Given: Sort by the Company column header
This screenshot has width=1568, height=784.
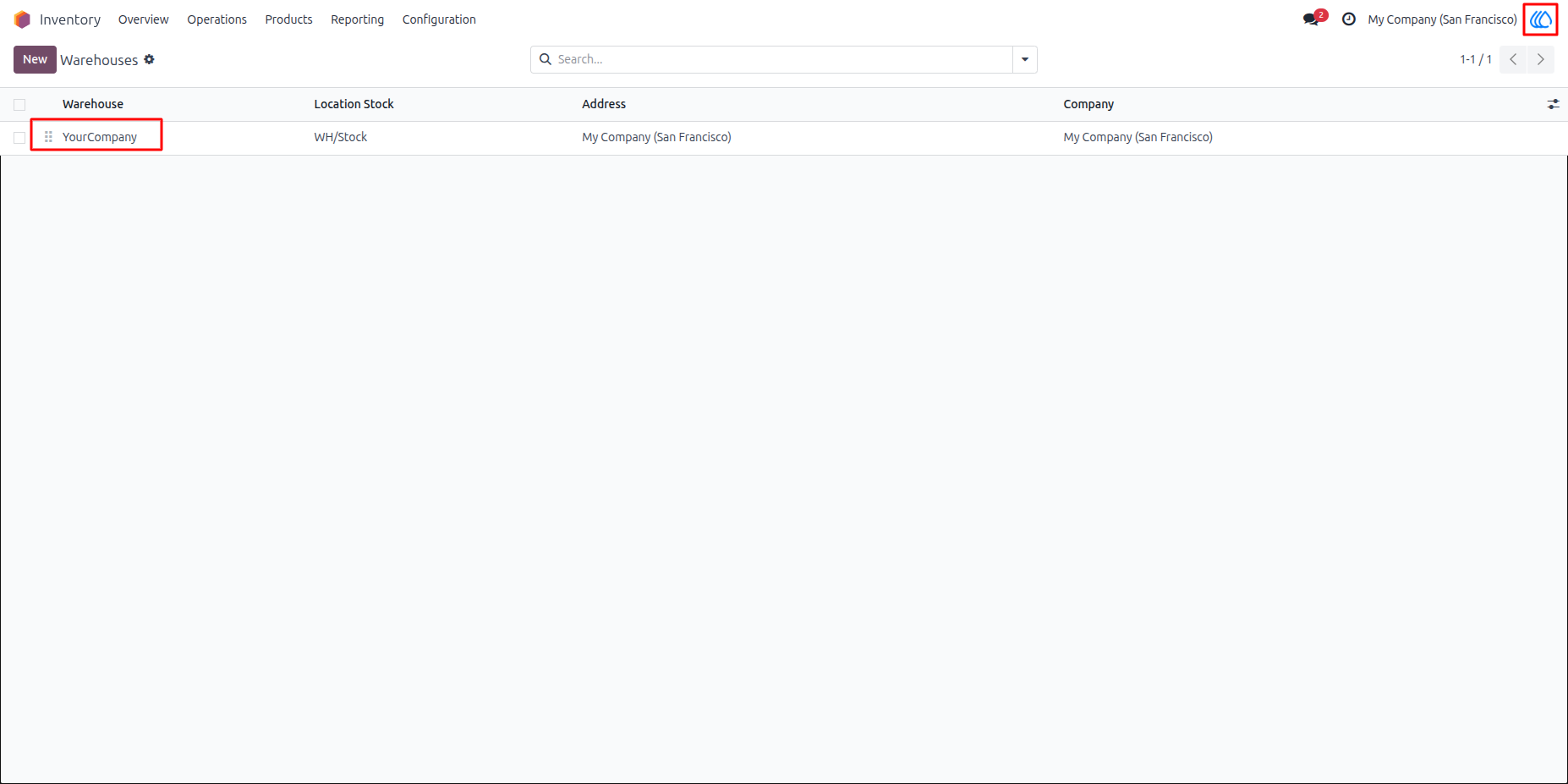Looking at the screenshot, I should pyautogui.click(x=1088, y=104).
